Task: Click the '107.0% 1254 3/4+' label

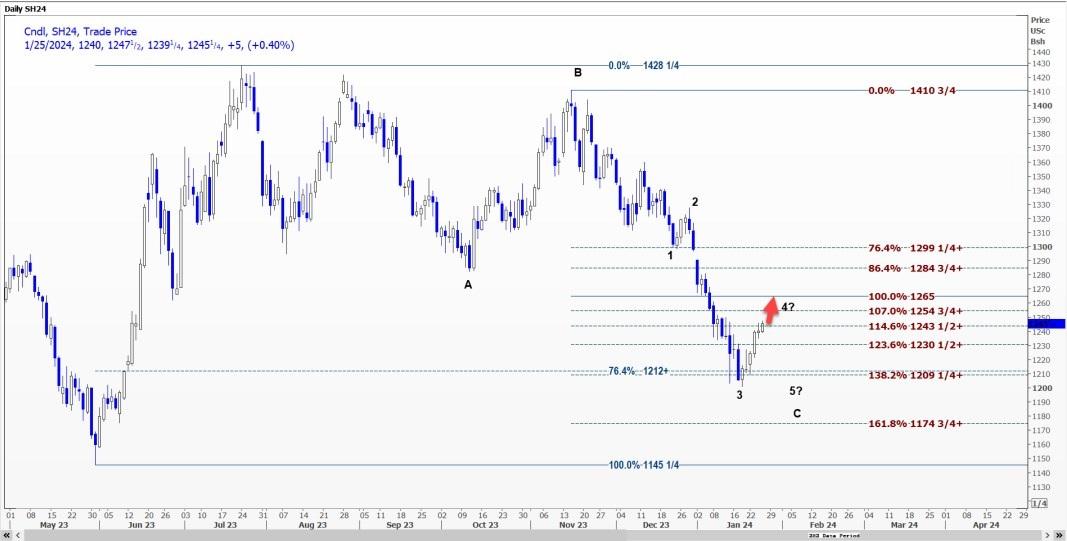Action: 916,311
